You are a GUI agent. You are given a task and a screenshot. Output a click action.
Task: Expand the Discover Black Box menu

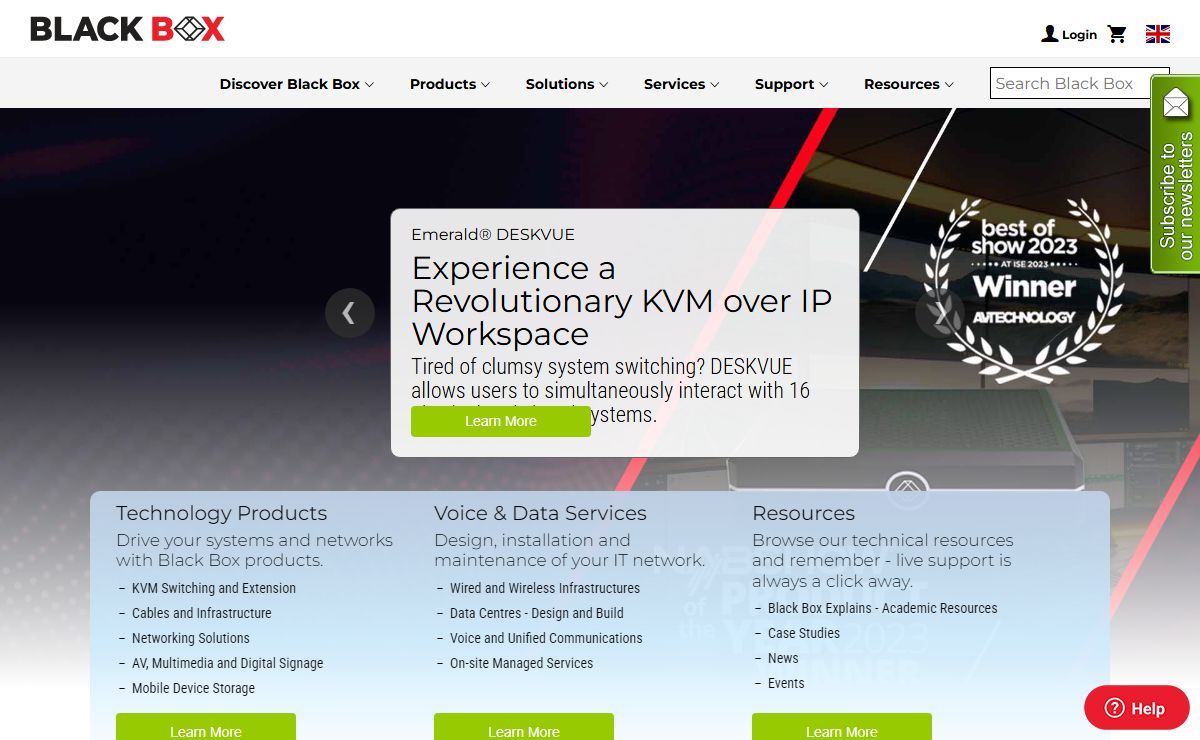coord(297,84)
